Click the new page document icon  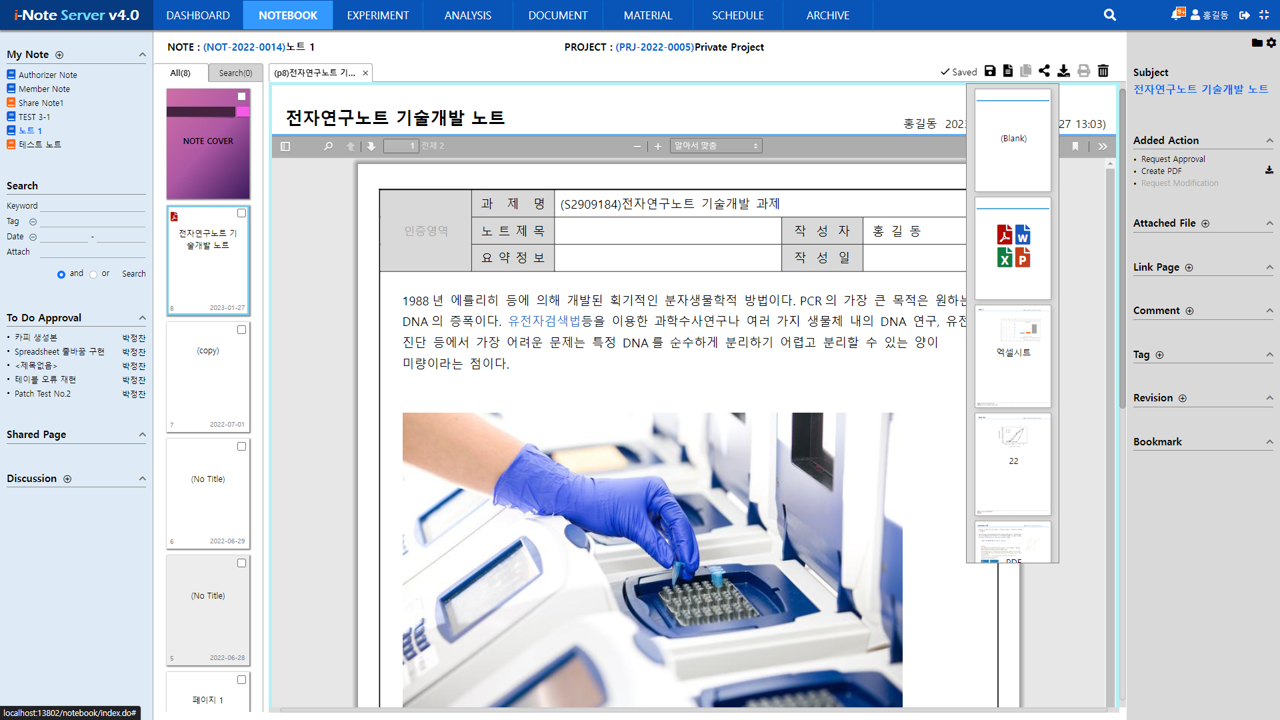click(x=1008, y=71)
